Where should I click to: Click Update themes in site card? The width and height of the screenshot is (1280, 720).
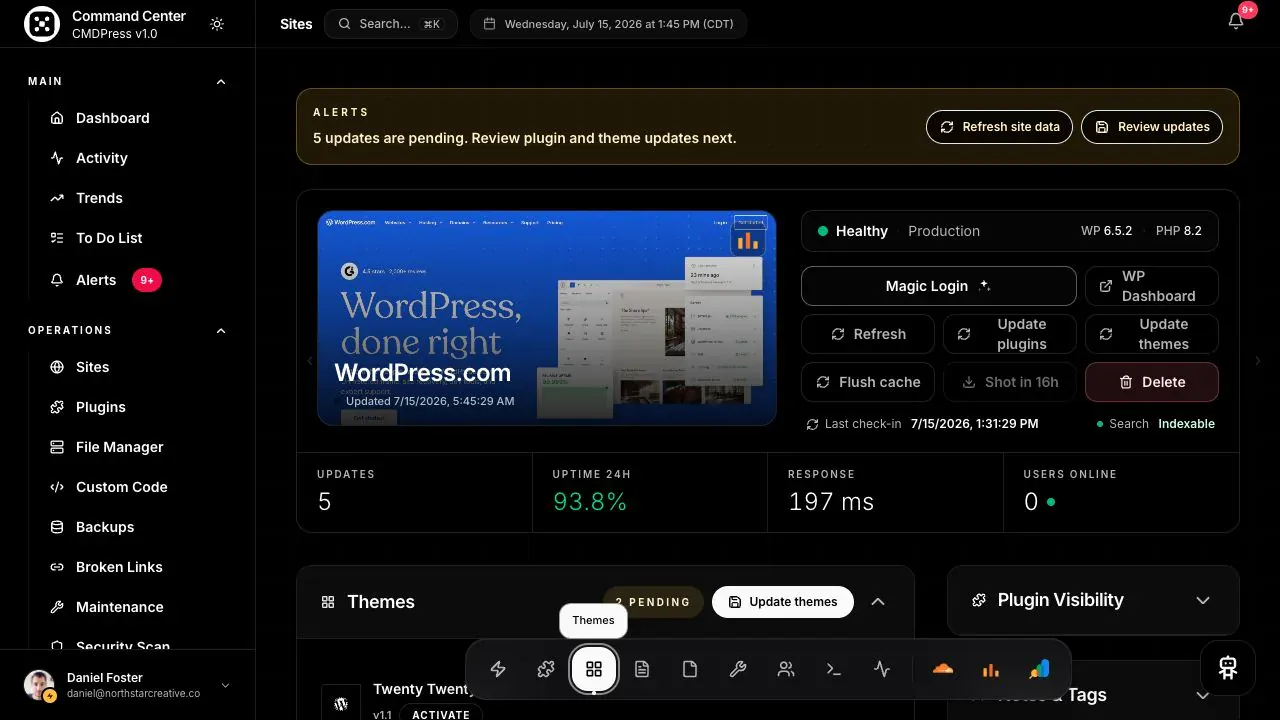[x=1151, y=334]
